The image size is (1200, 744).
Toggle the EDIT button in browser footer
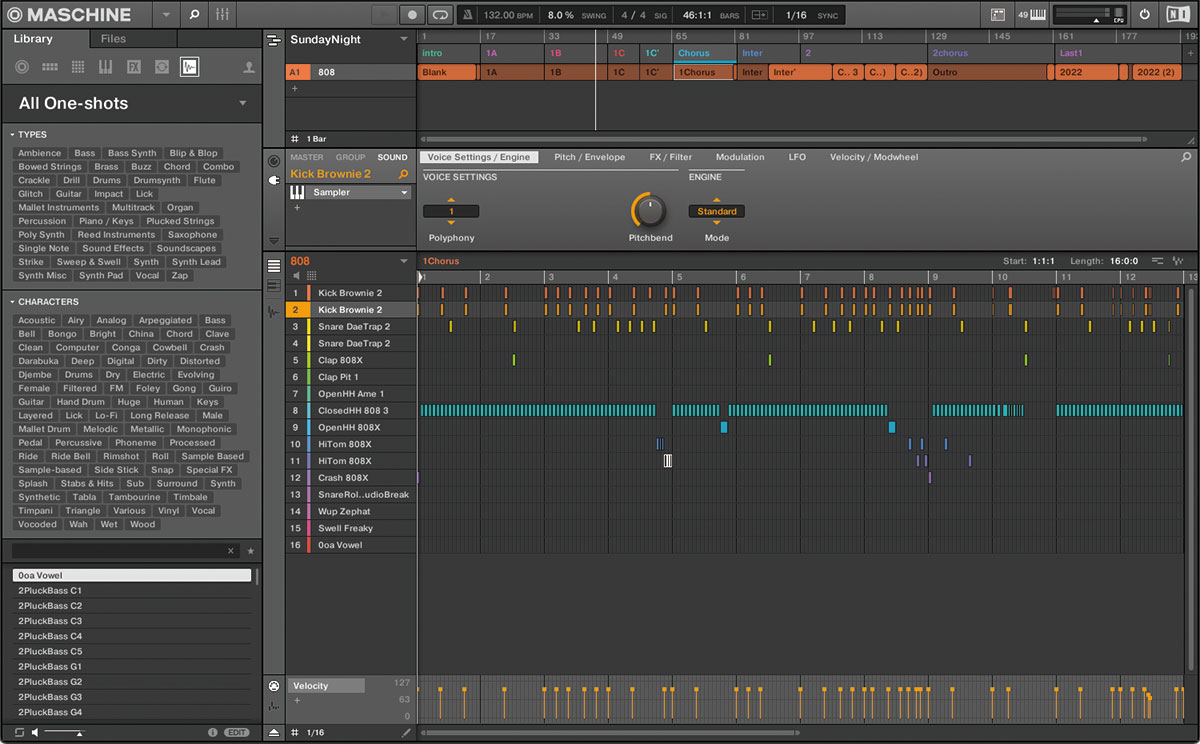(x=237, y=733)
